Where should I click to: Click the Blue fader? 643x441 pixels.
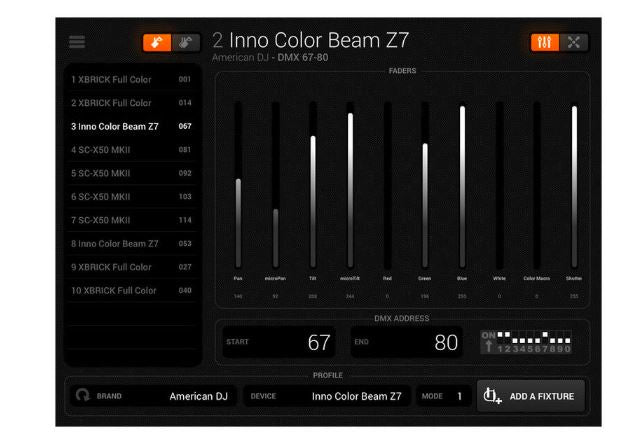[462, 185]
